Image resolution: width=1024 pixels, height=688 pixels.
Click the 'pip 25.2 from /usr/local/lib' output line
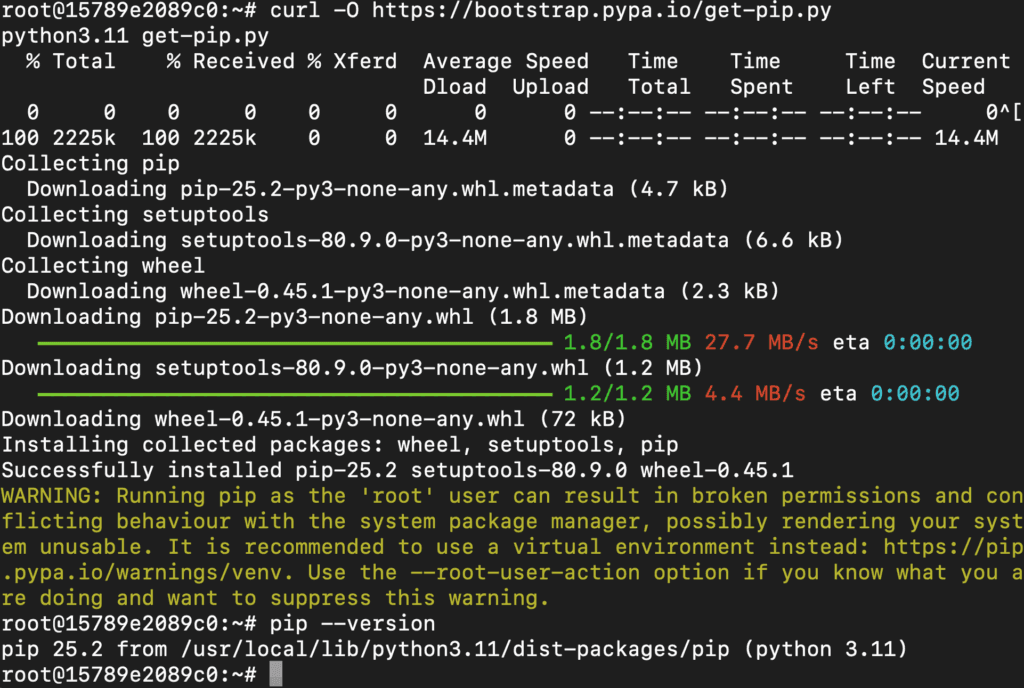[x=454, y=649]
